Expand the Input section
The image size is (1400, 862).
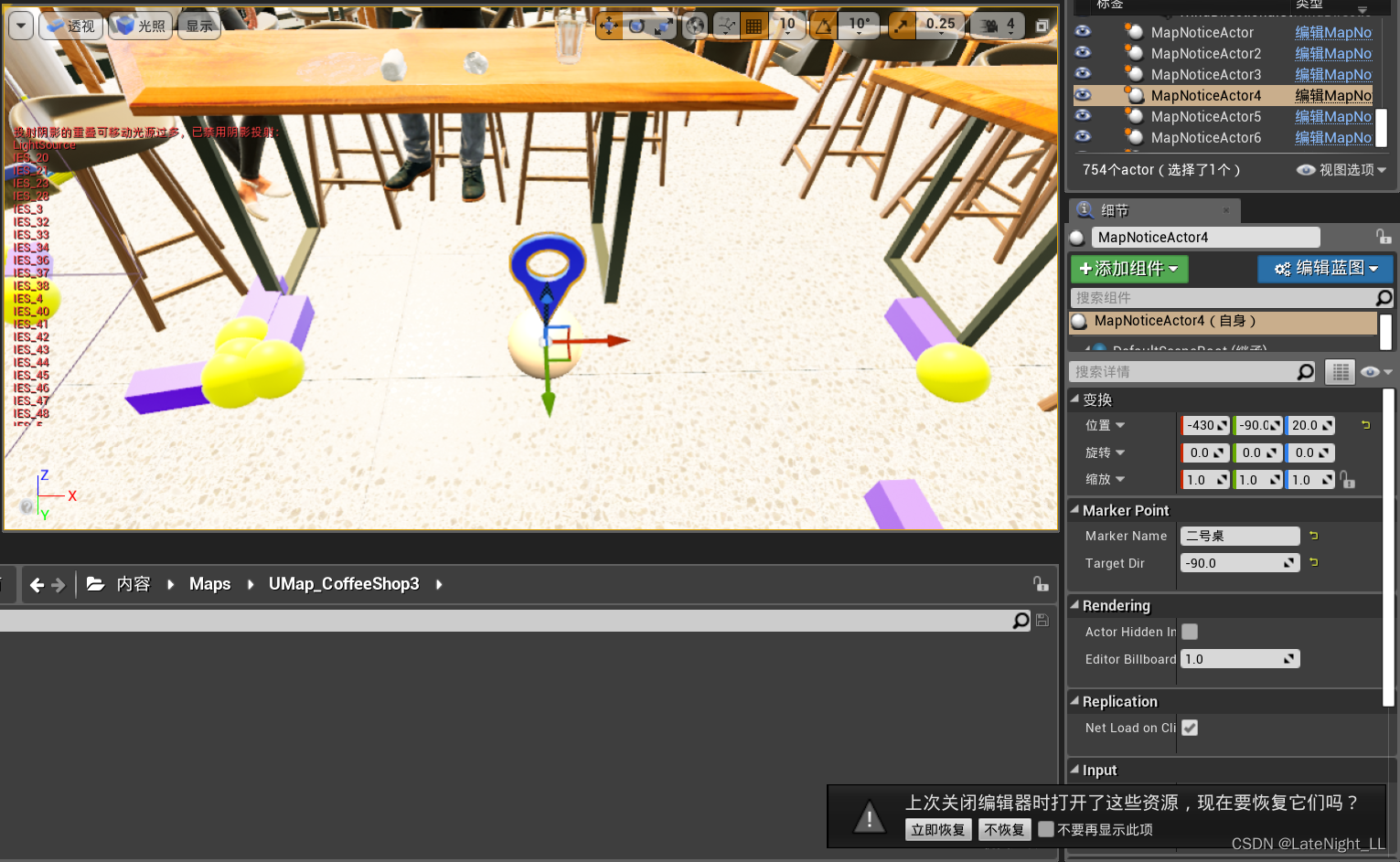[1075, 770]
